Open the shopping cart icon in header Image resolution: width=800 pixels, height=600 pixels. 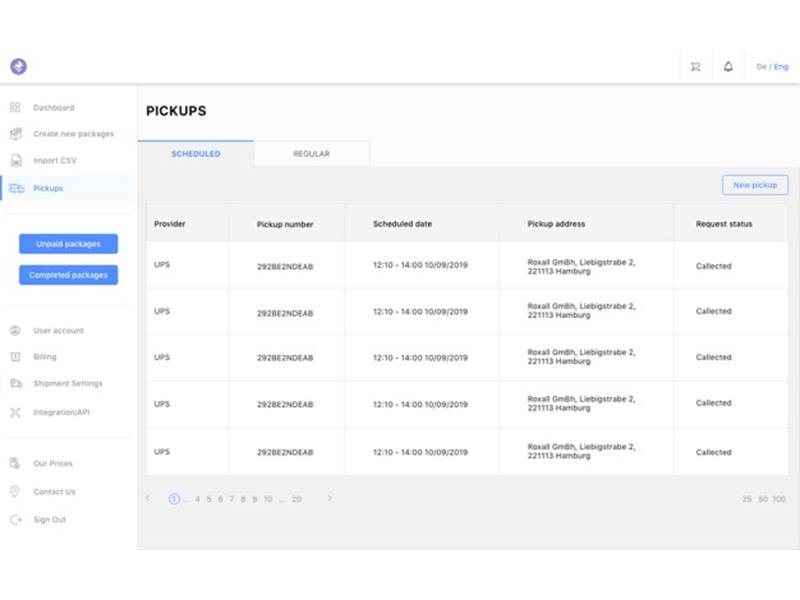tap(695, 67)
